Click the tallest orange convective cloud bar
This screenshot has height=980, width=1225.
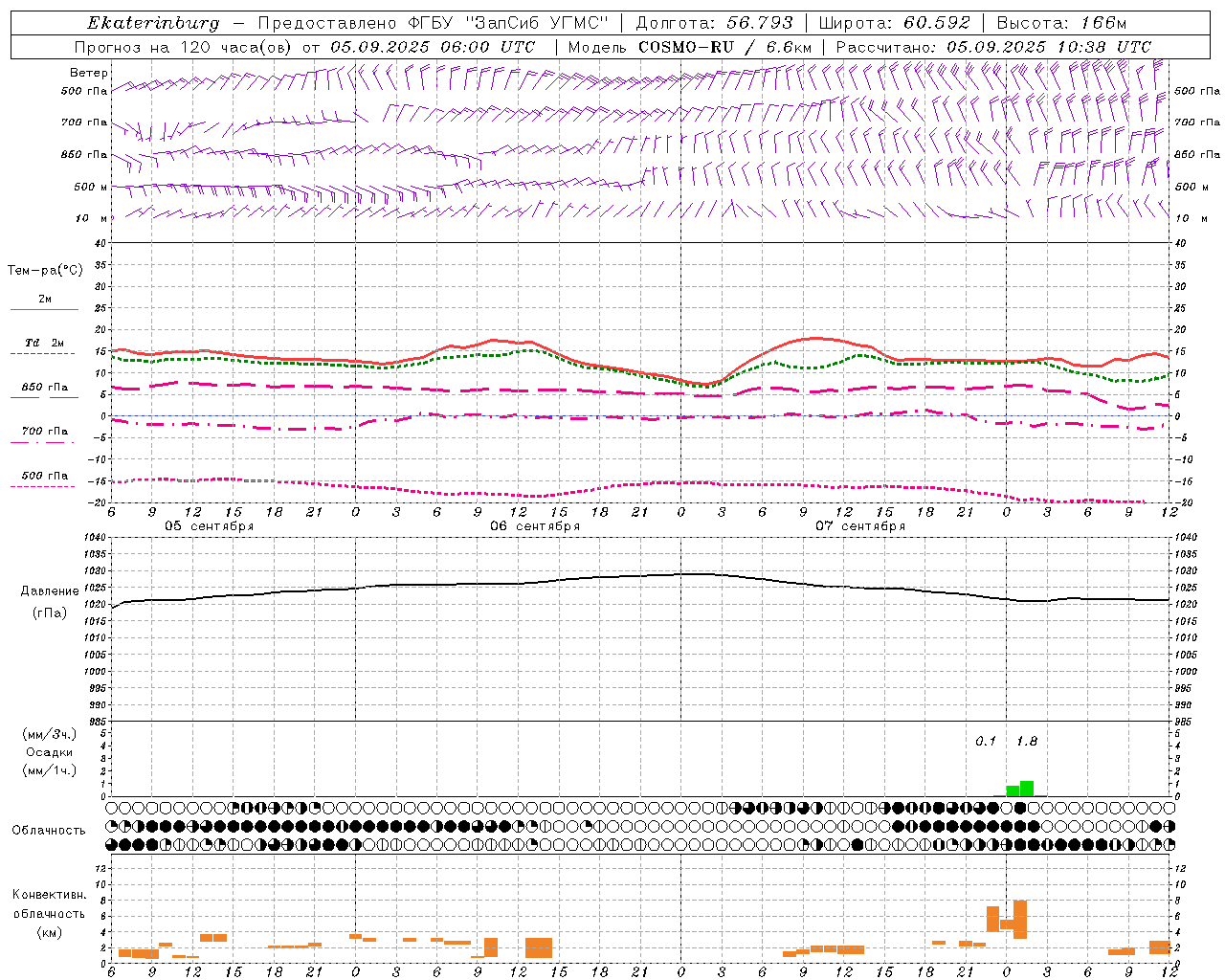coord(1020,920)
